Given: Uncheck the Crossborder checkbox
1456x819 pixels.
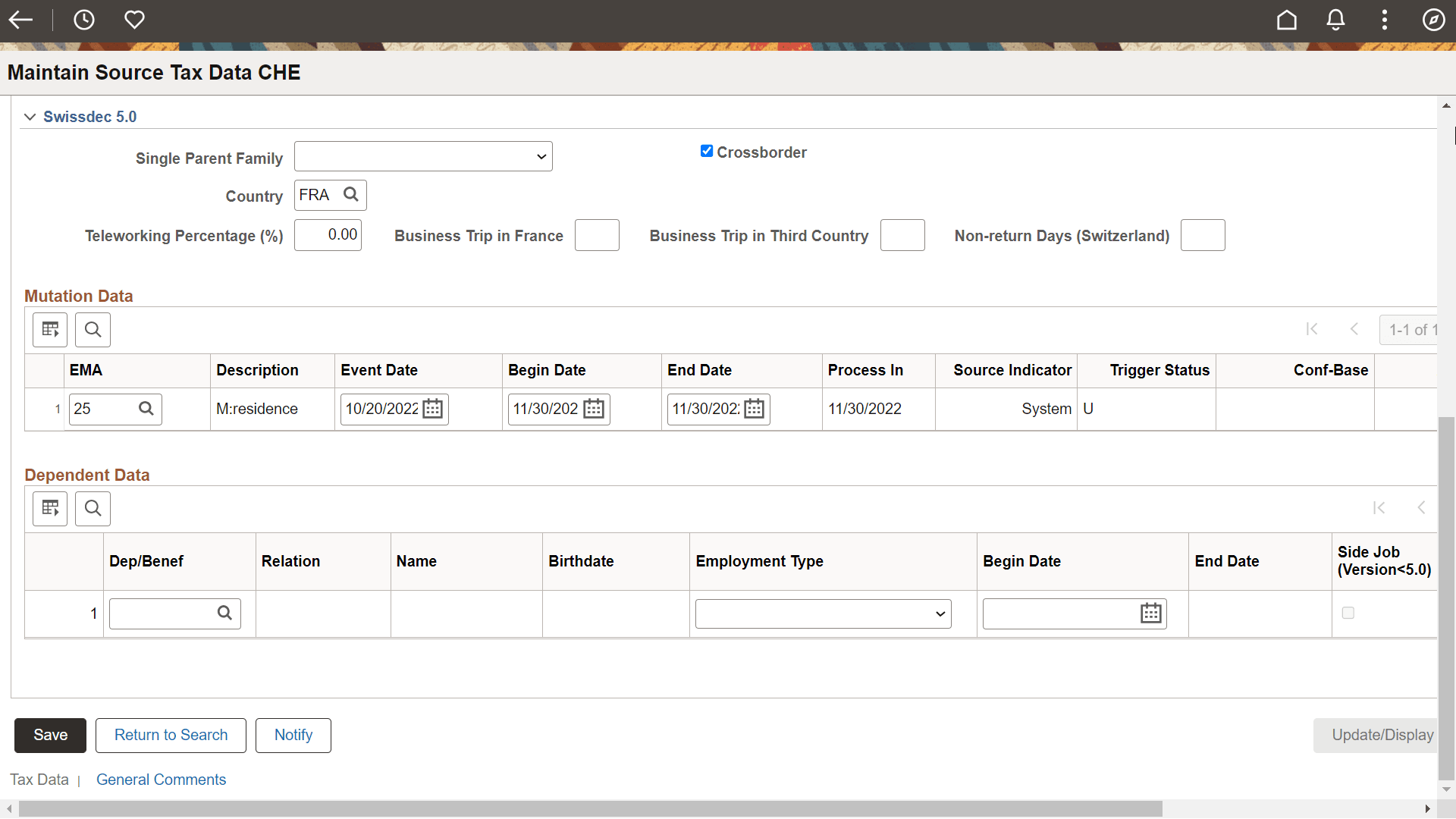Looking at the screenshot, I should tap(706, 152).
